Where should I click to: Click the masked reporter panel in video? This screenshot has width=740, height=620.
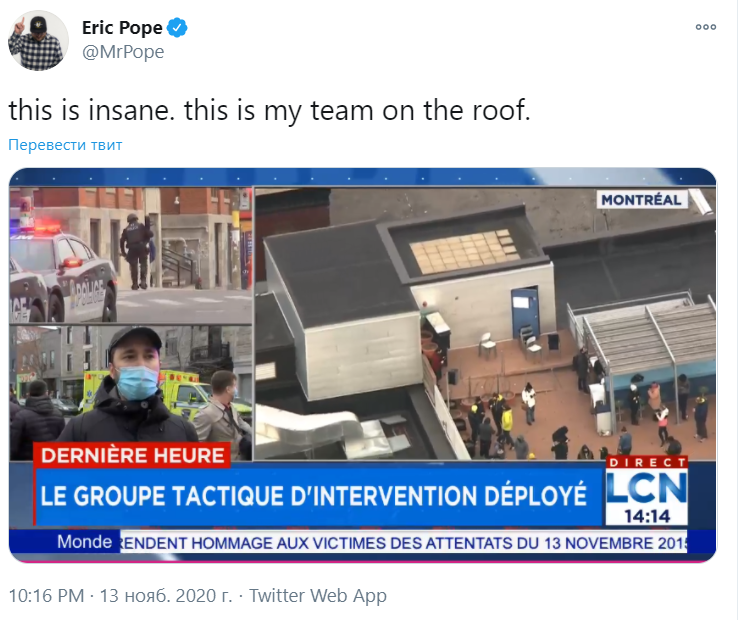coord(131,393)
